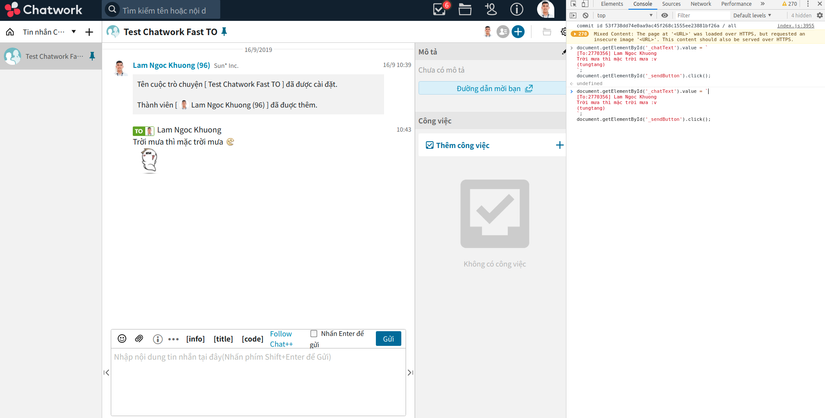Open the 'Default levels' dropdown
This screenshot has width=825, height=418.
pyautogui.click(x=752, y=15)
